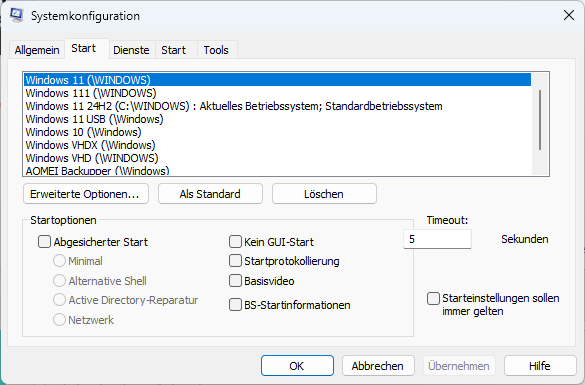Check the Basisvideo option

(235, 281)
